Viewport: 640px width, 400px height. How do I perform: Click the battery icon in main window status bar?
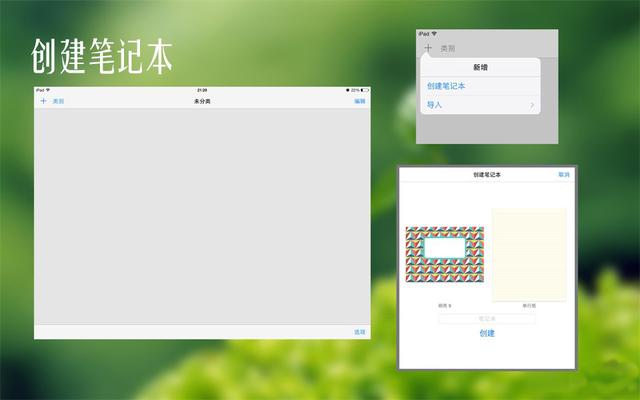(x=364, y=90)
